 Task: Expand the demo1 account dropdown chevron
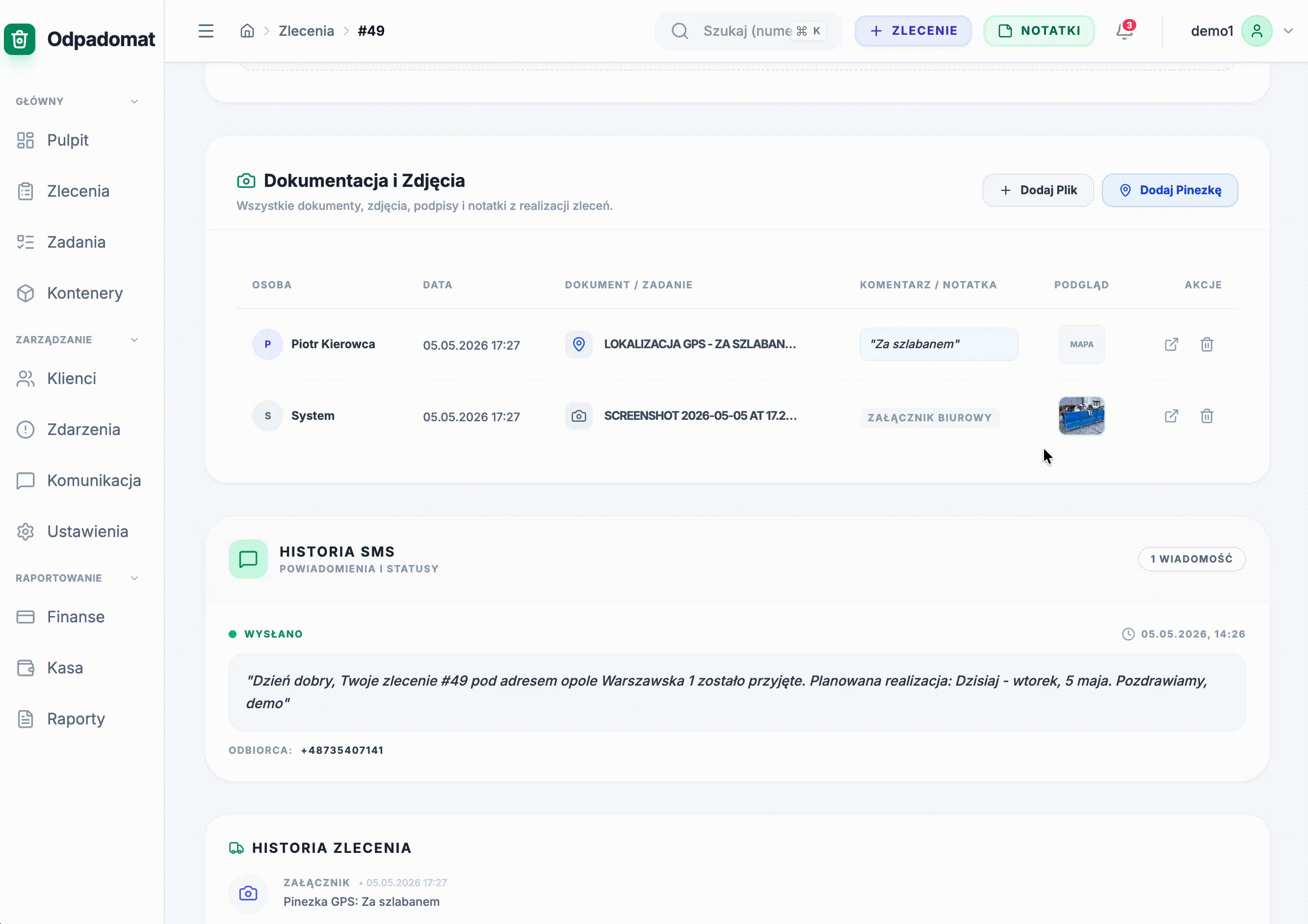pyautogui.click(x=1288, y=31)
